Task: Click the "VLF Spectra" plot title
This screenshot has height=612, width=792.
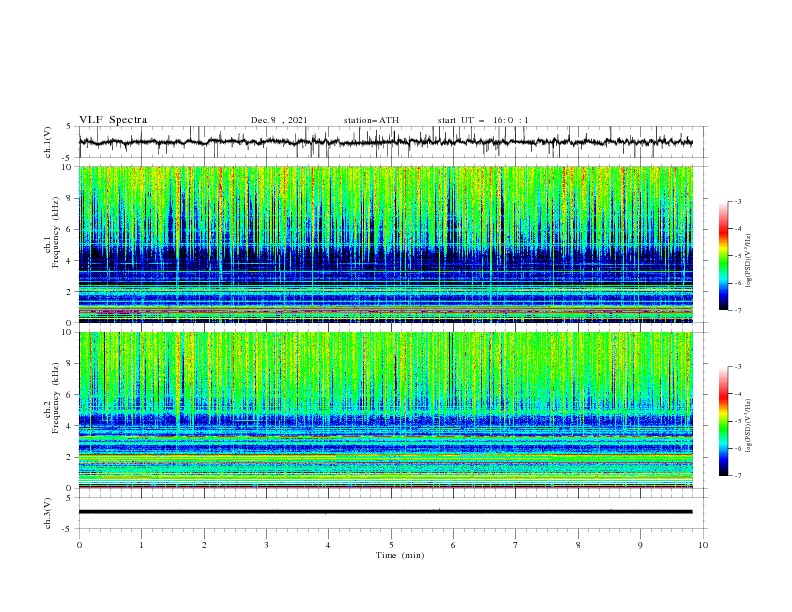Action: (113, 120)
